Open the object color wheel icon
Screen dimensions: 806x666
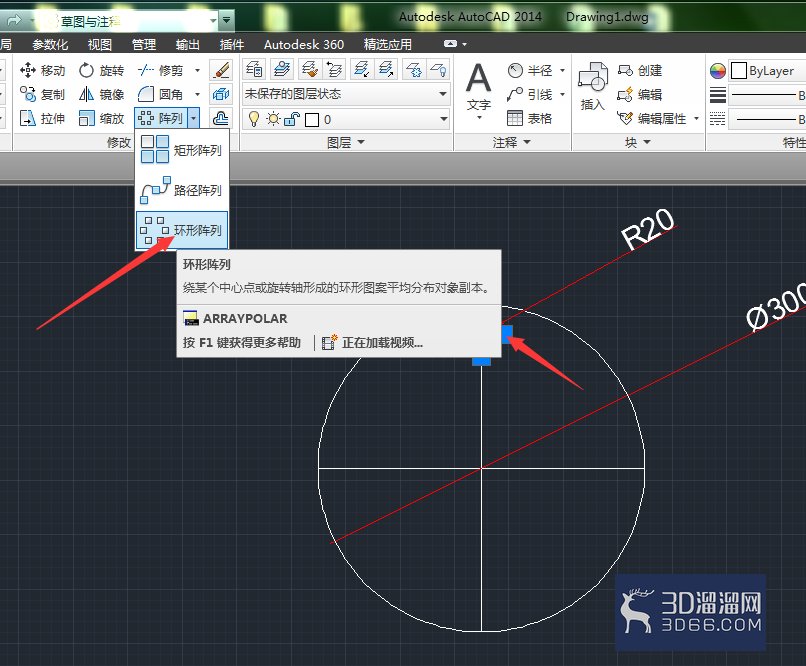tap(718, 70)
